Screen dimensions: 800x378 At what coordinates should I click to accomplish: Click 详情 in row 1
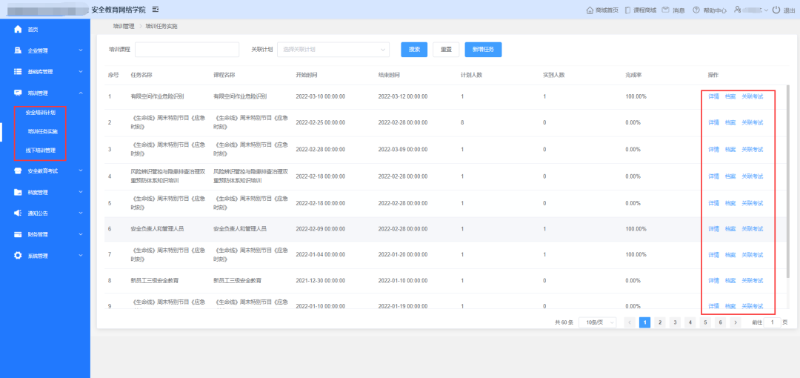tap(714, 96)
